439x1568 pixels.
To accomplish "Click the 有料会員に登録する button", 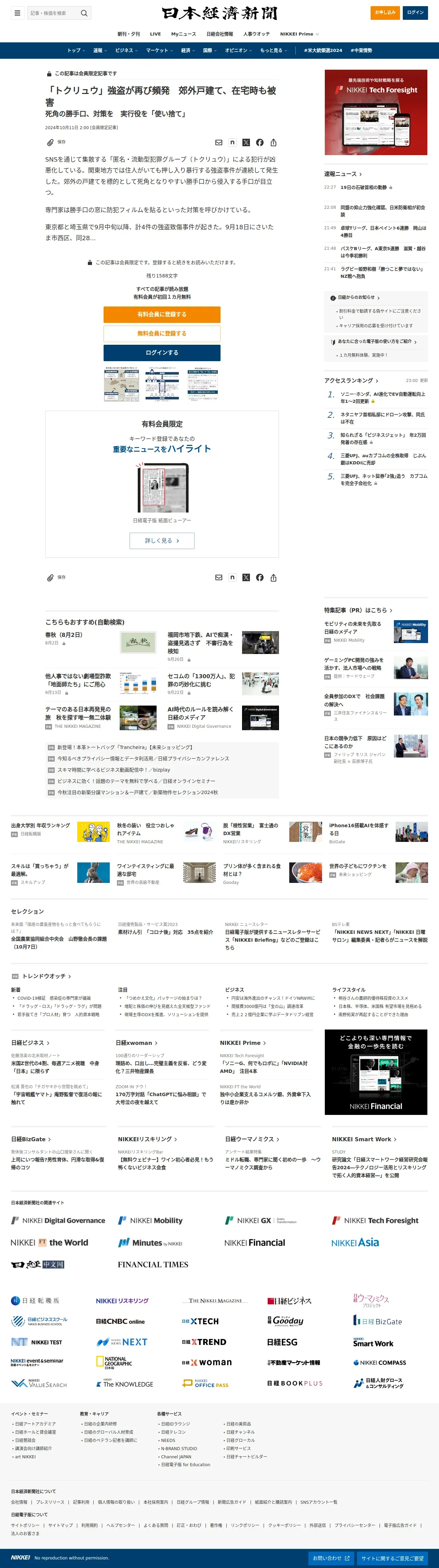I will (162, 314).
